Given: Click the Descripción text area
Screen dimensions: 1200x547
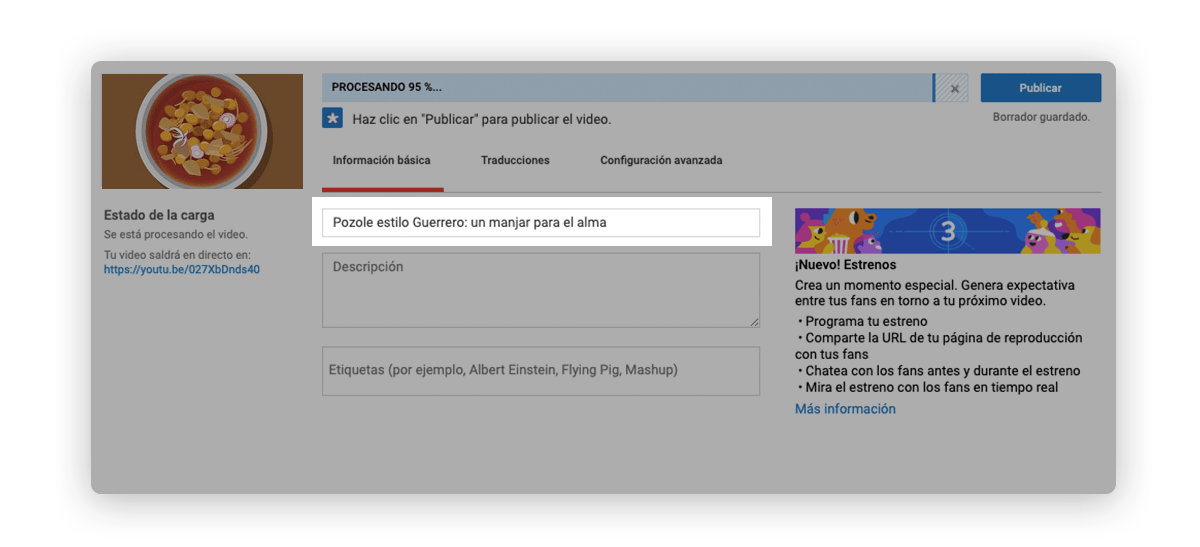Looking at the screenshot, I should pos(541,290).
